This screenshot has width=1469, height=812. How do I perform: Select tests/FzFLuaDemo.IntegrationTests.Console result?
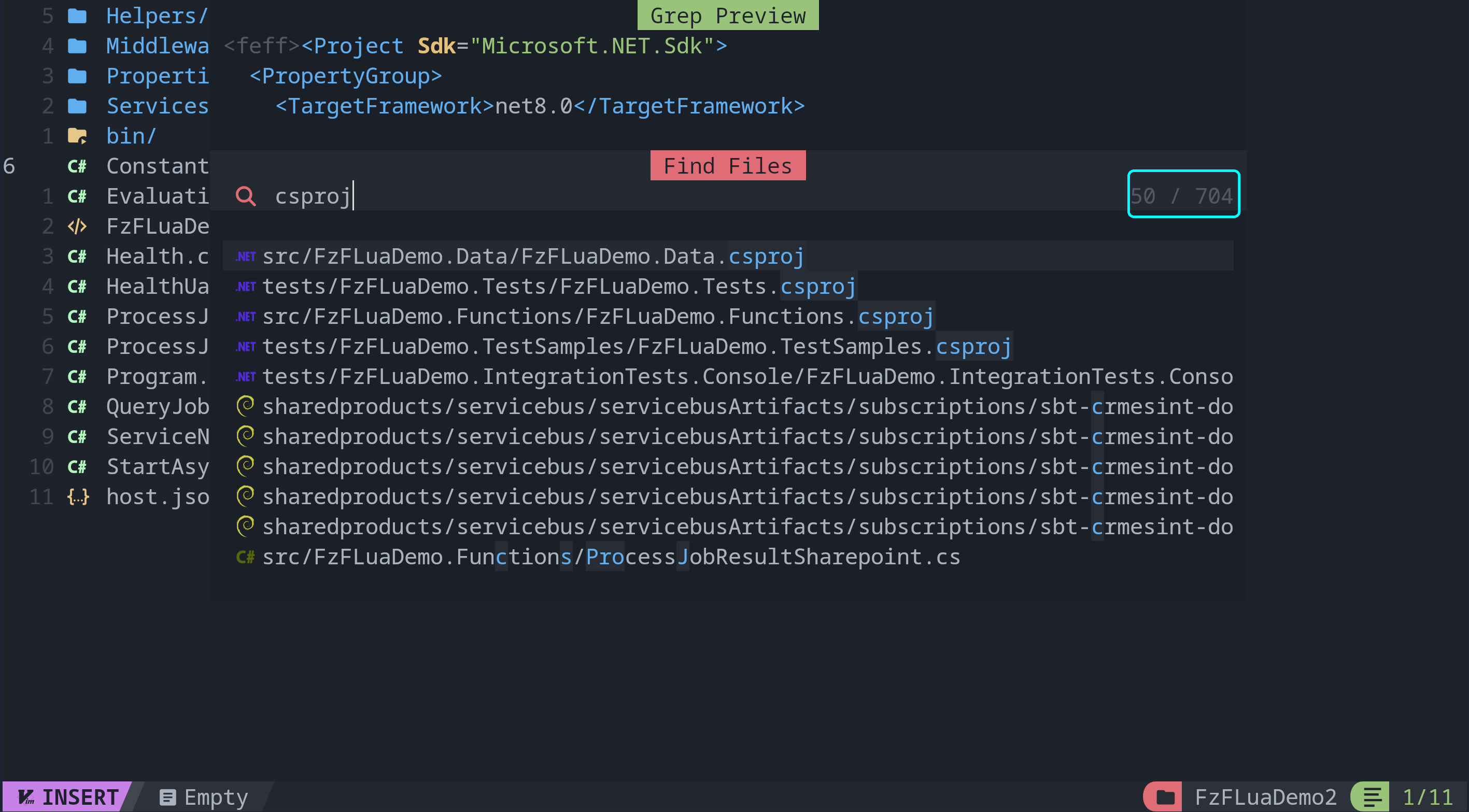pyautogui.click(x=728, y=376)
